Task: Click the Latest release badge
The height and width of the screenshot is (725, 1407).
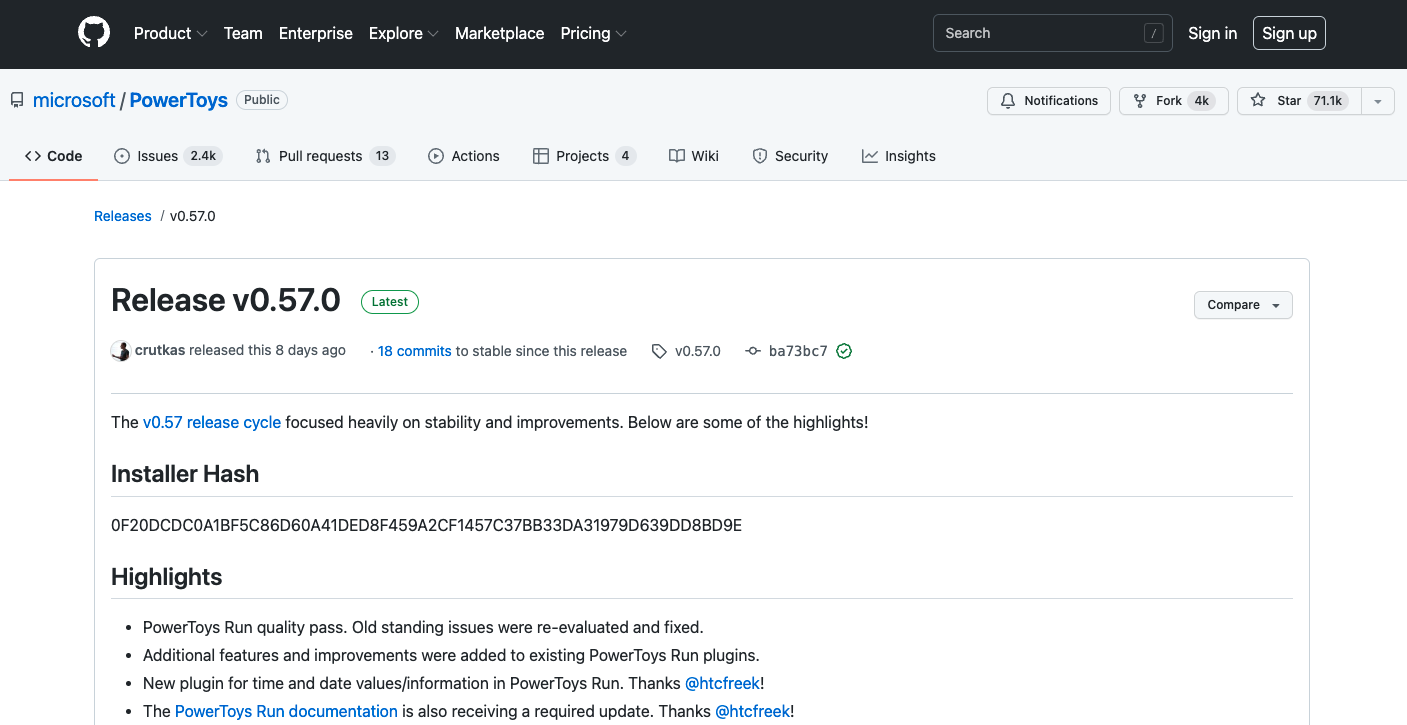Action: pos(390,302)
